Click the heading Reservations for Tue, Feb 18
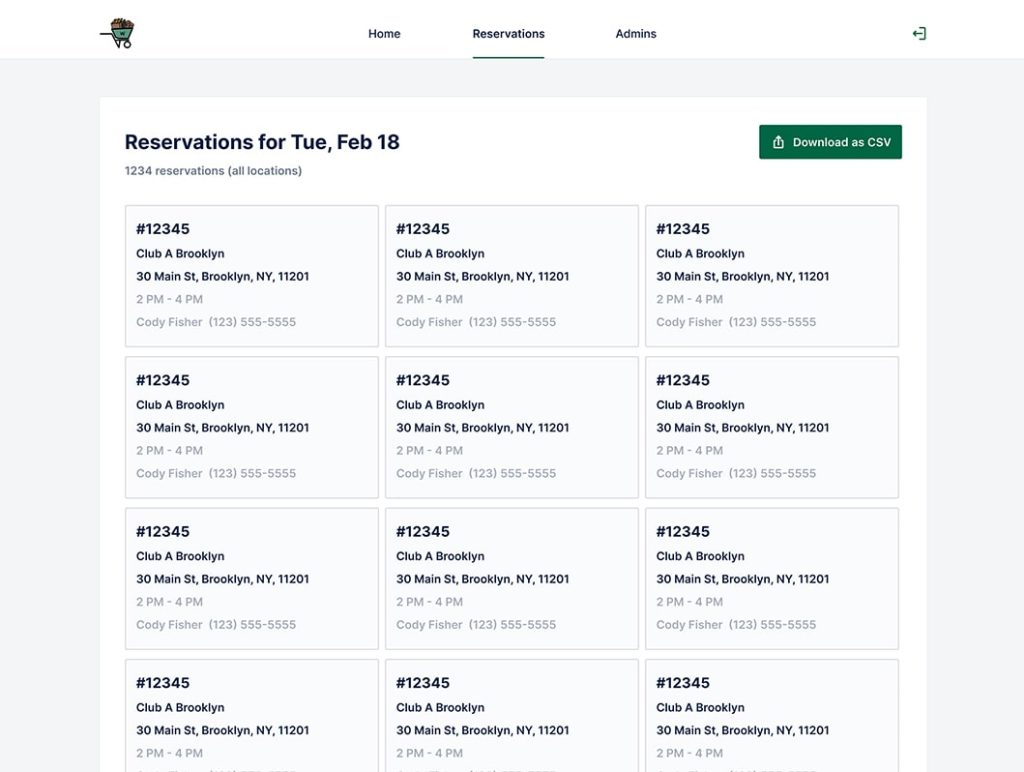The width and height of the screenshot is (1024, 772). click(x=262, y=142)
